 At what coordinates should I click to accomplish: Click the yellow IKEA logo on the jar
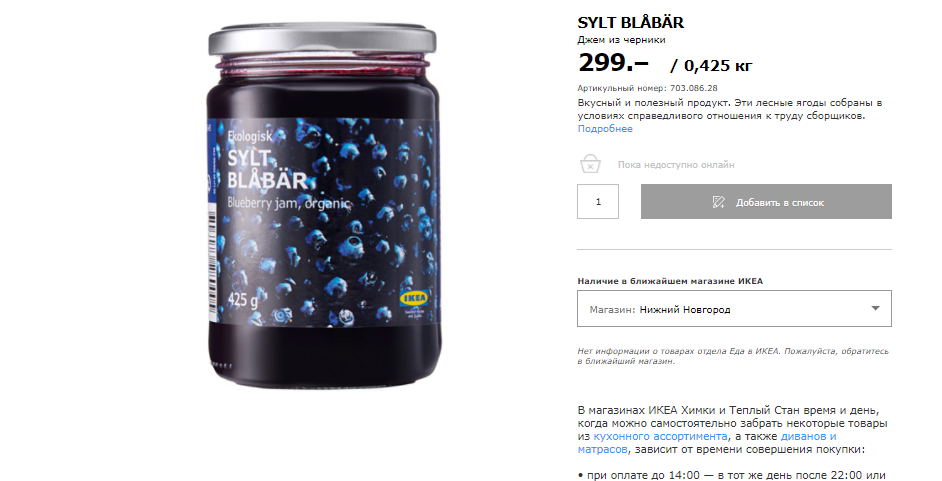(414, 298)
